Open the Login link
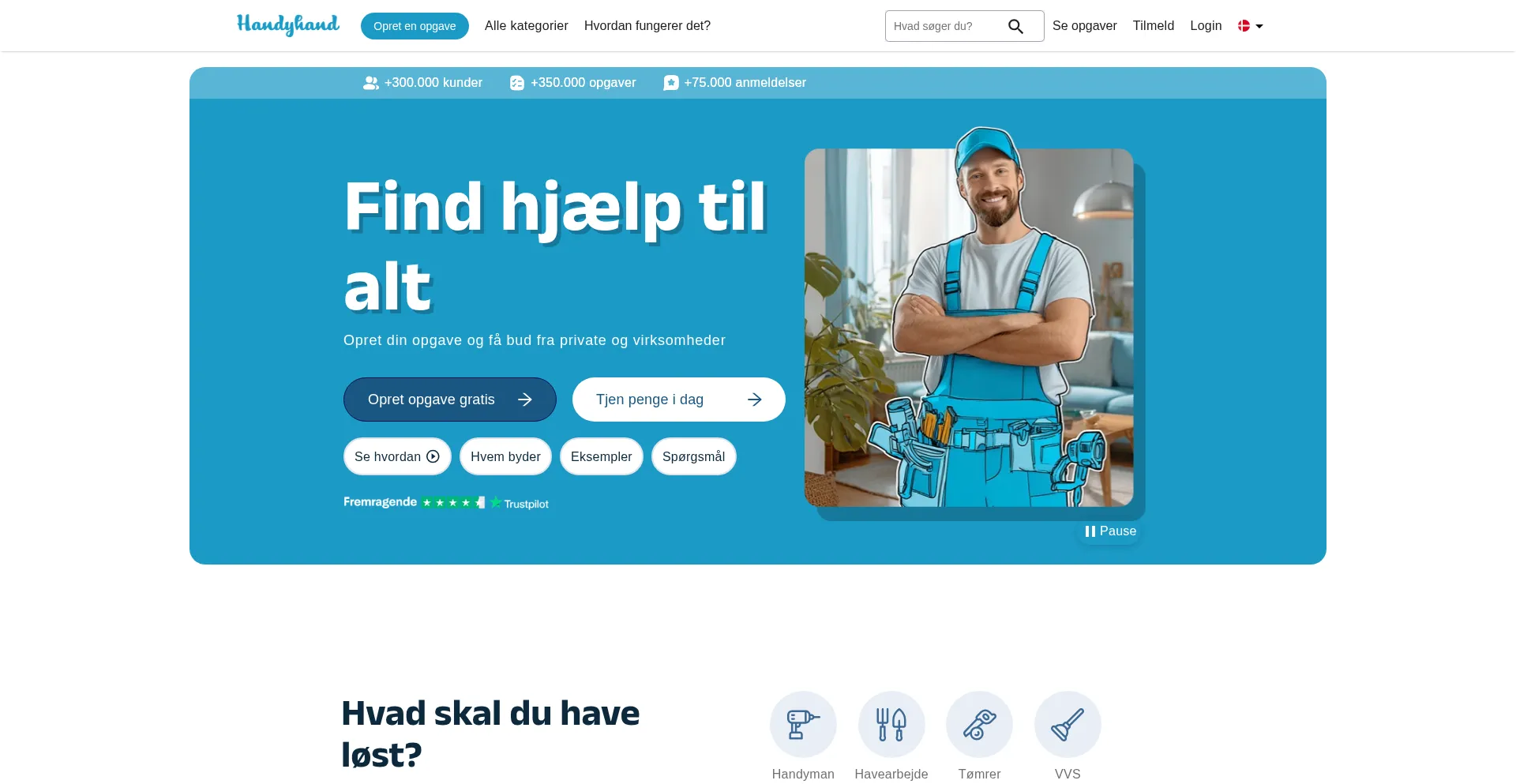Image resolution: width=1516 pixels, height=784 pixels. pyautogui.click(x=1206, y=26)
